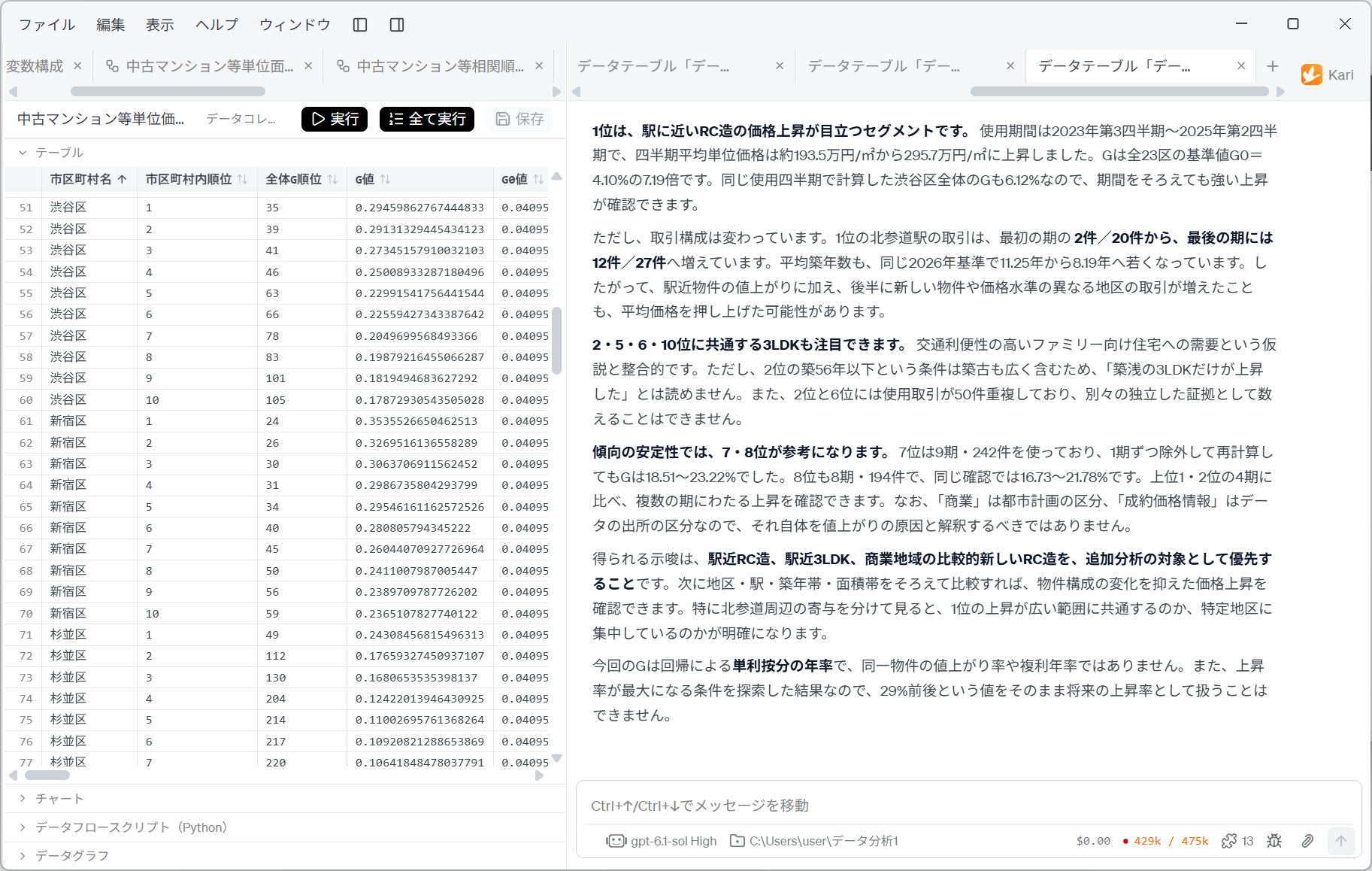Close the 中古マンション等単位面 tab

pos(308,66)
